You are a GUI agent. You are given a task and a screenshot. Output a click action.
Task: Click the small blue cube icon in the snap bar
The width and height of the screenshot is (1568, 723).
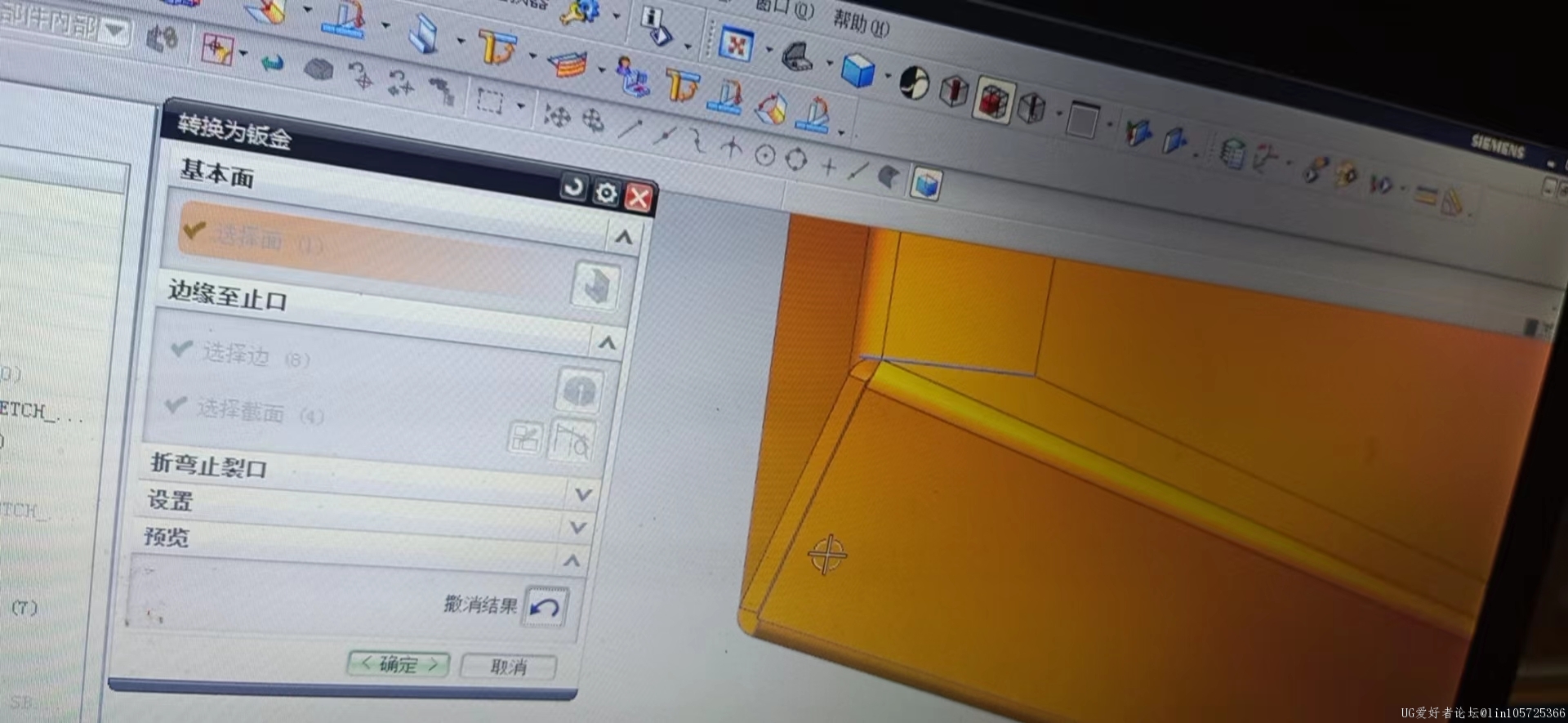(x=926, y=185)
